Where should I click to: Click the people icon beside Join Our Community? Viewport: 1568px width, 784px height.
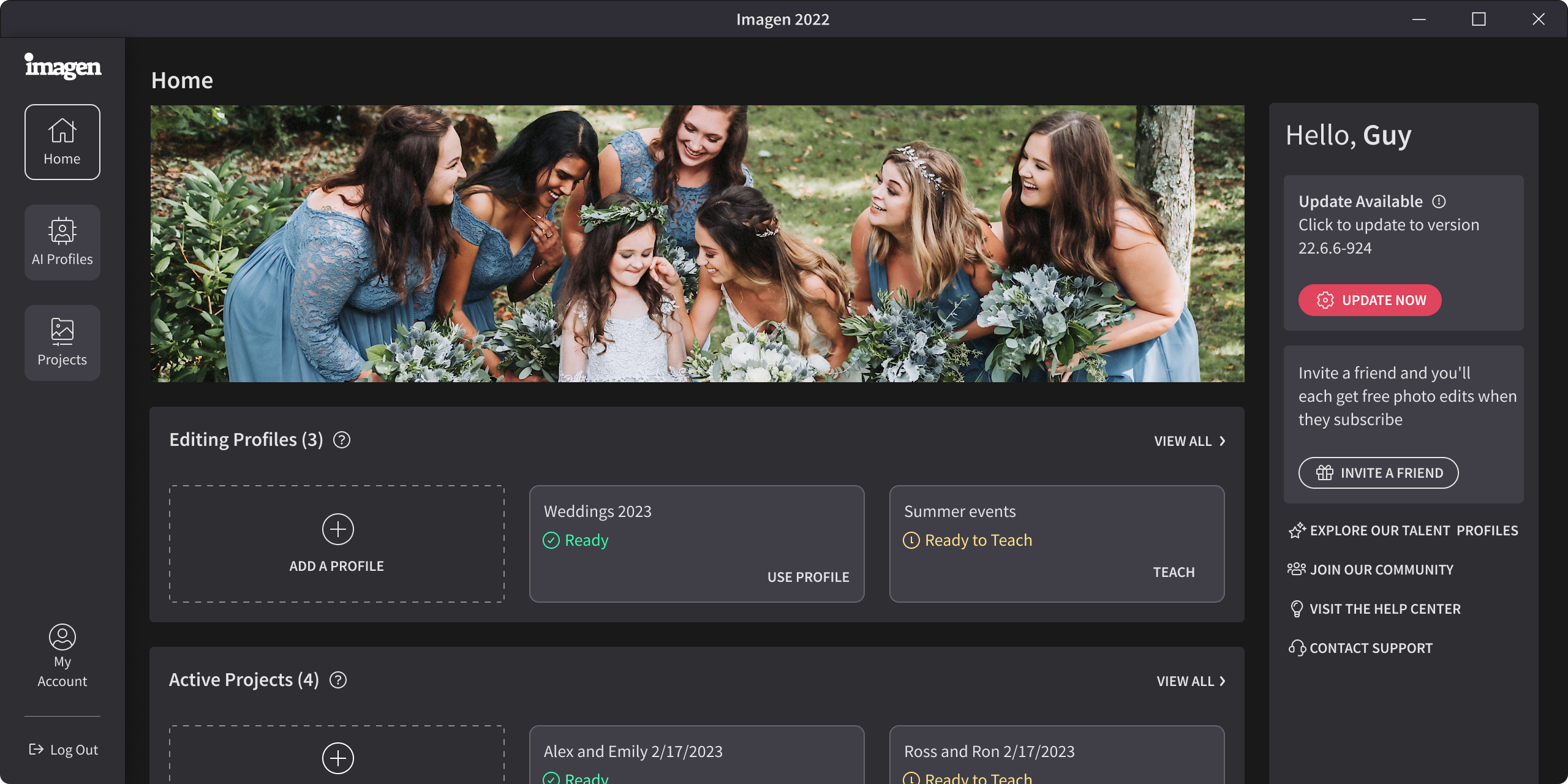[x=1297, y=569]
